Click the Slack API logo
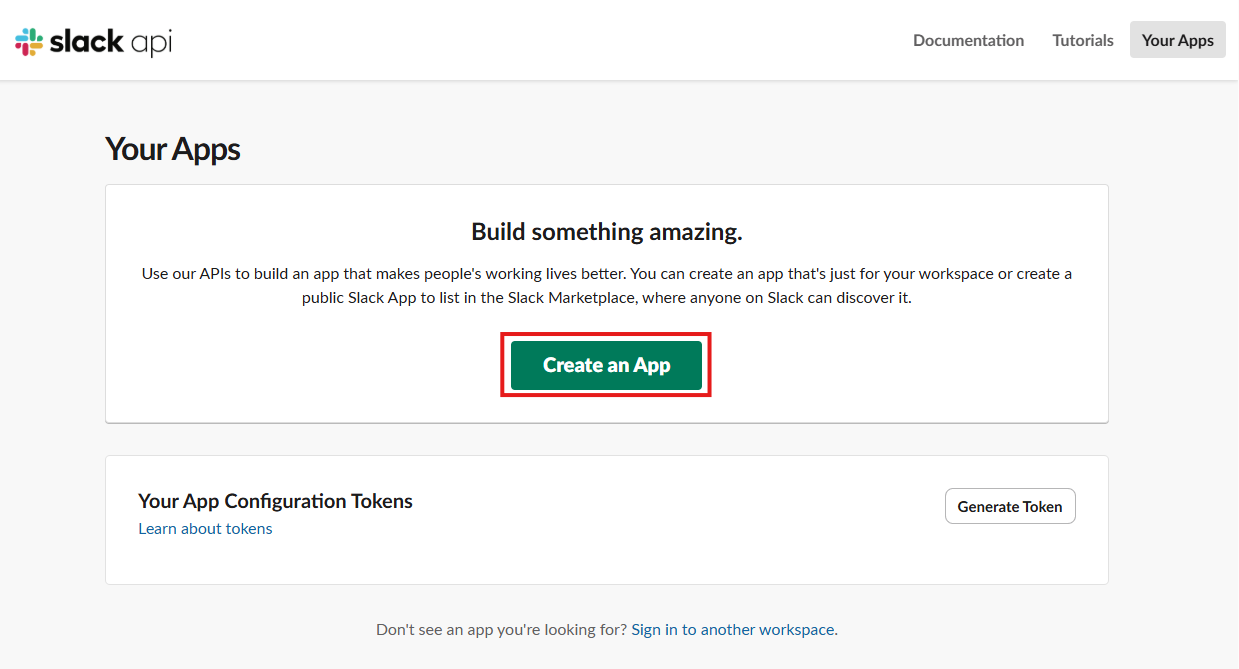 [x=93, y=41]
